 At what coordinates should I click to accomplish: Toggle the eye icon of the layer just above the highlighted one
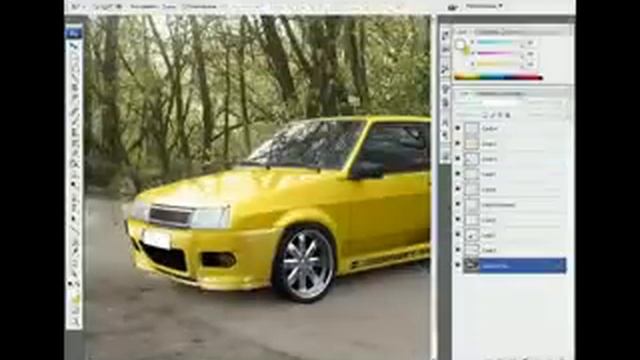point(458,250)
